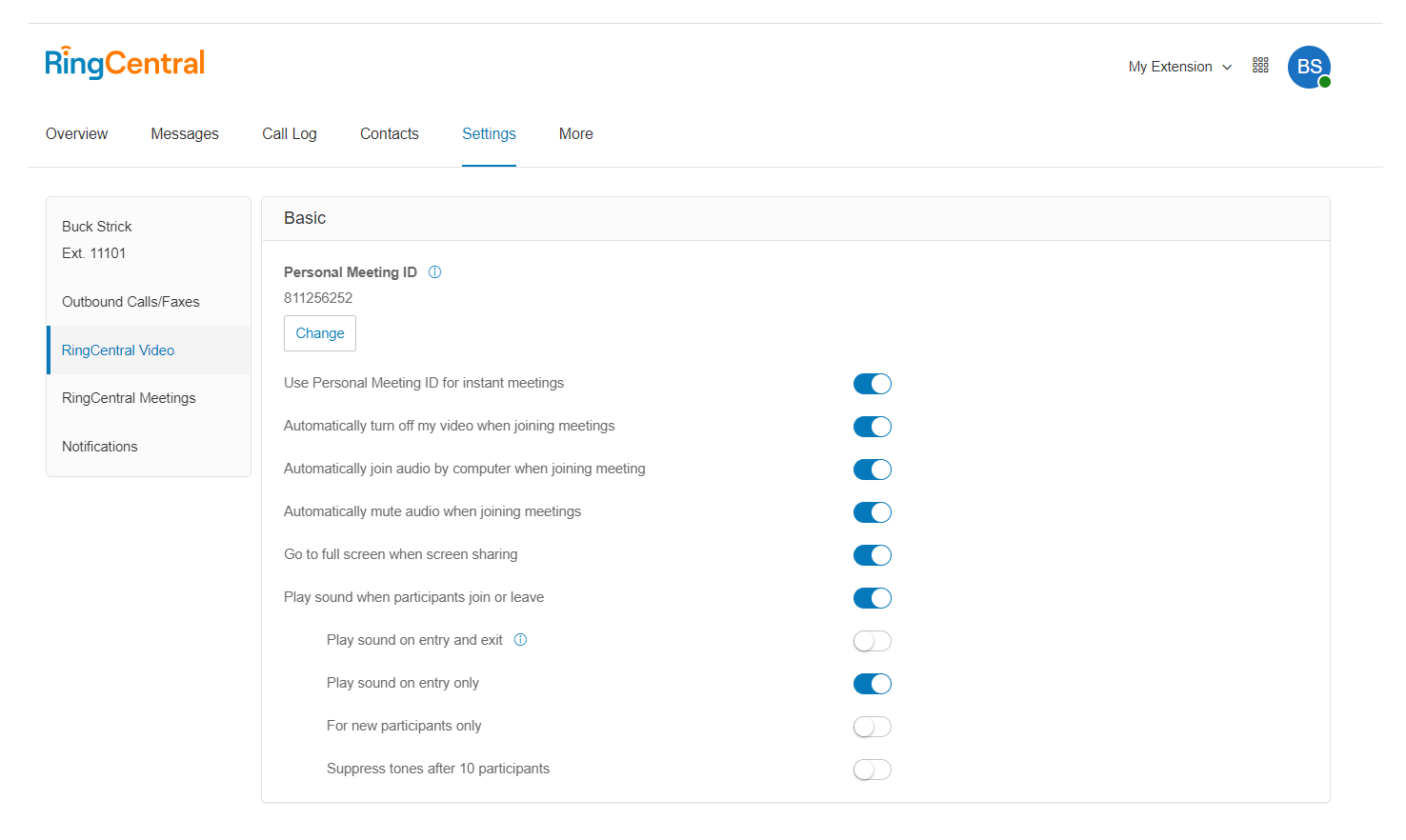Enable play sound on entry and exit
The image size is (1406, 840).
click(x=873, y=641)
